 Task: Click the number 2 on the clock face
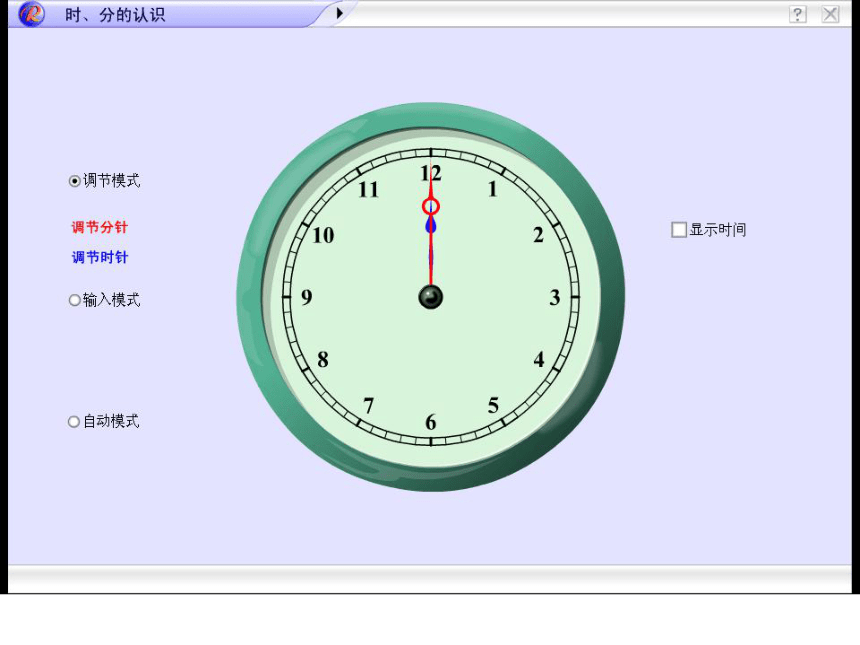pyautogui.click(x=539, y=235)
